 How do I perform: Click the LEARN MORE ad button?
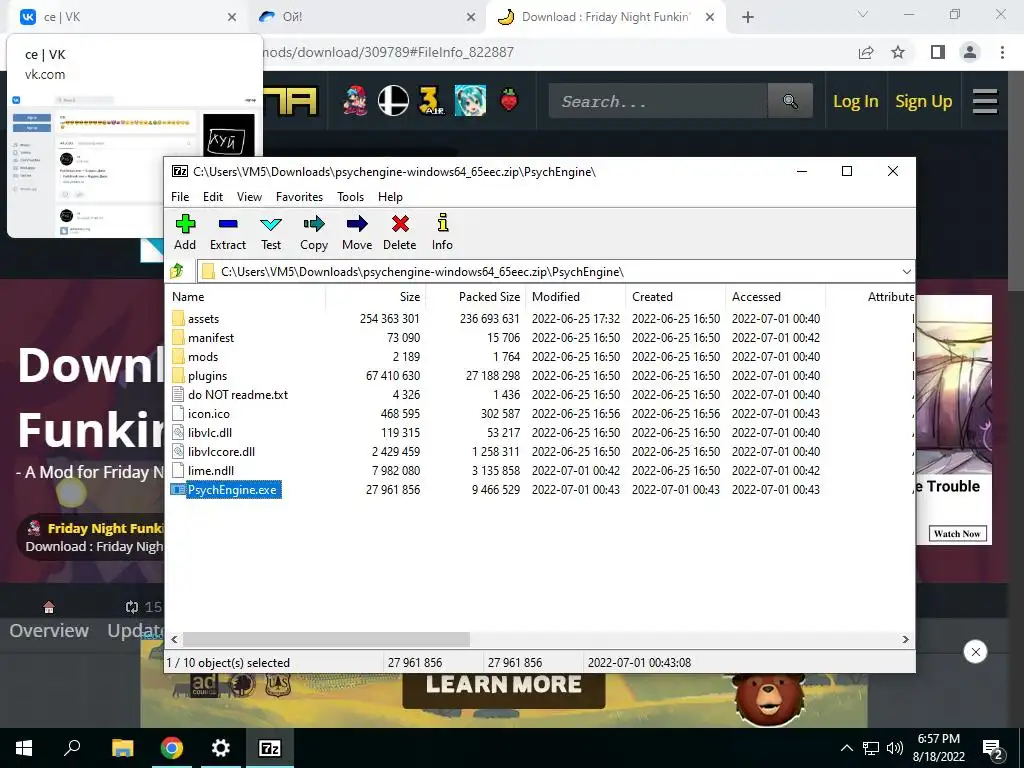click(x=504, y=684)
